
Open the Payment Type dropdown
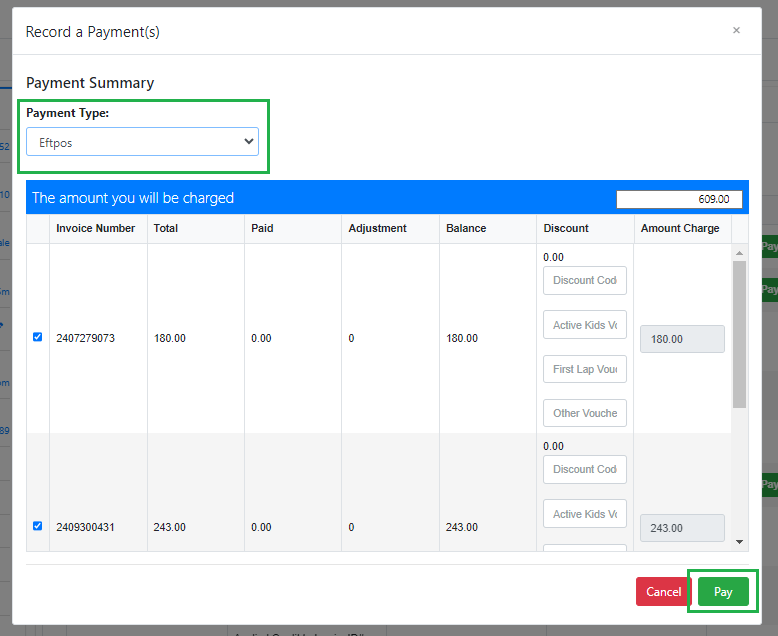coord(142,142)
